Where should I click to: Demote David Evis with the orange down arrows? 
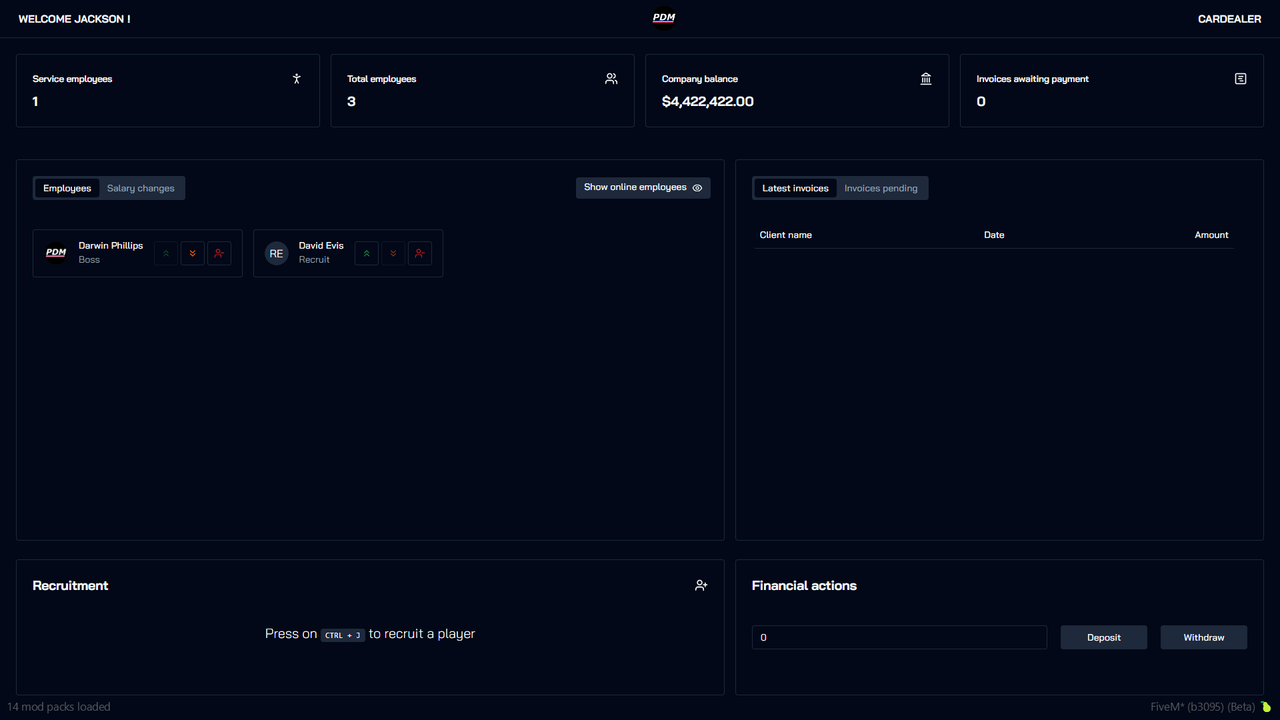393,253
